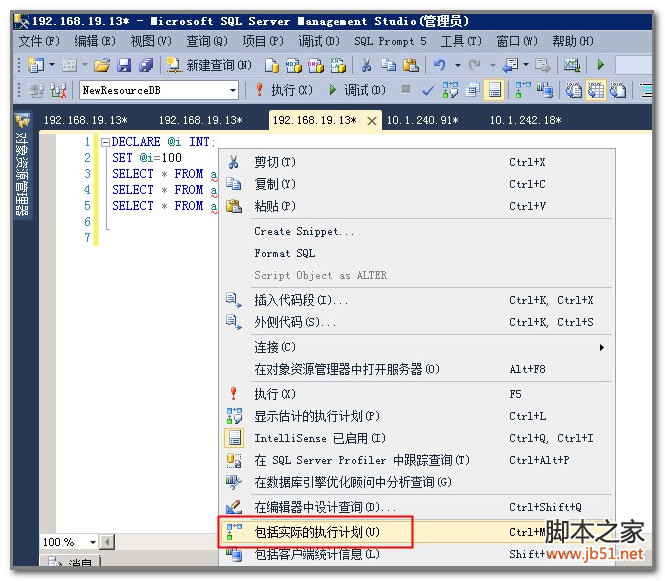Viewport: 665px width, 581px height.
Task: Click the Save All icon
Action: 146,65
